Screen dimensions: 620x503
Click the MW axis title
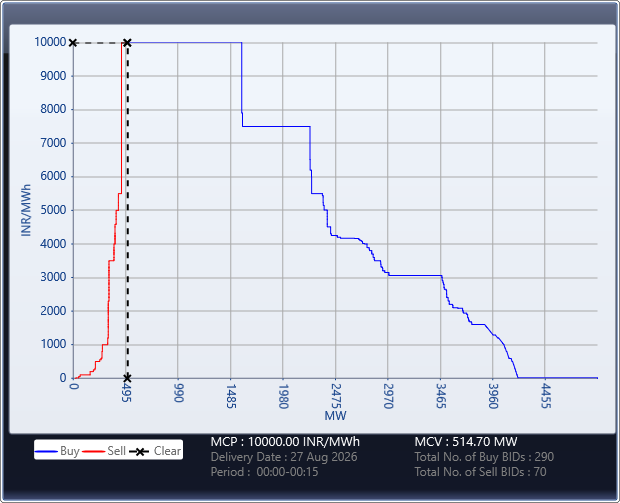point(335,416)
